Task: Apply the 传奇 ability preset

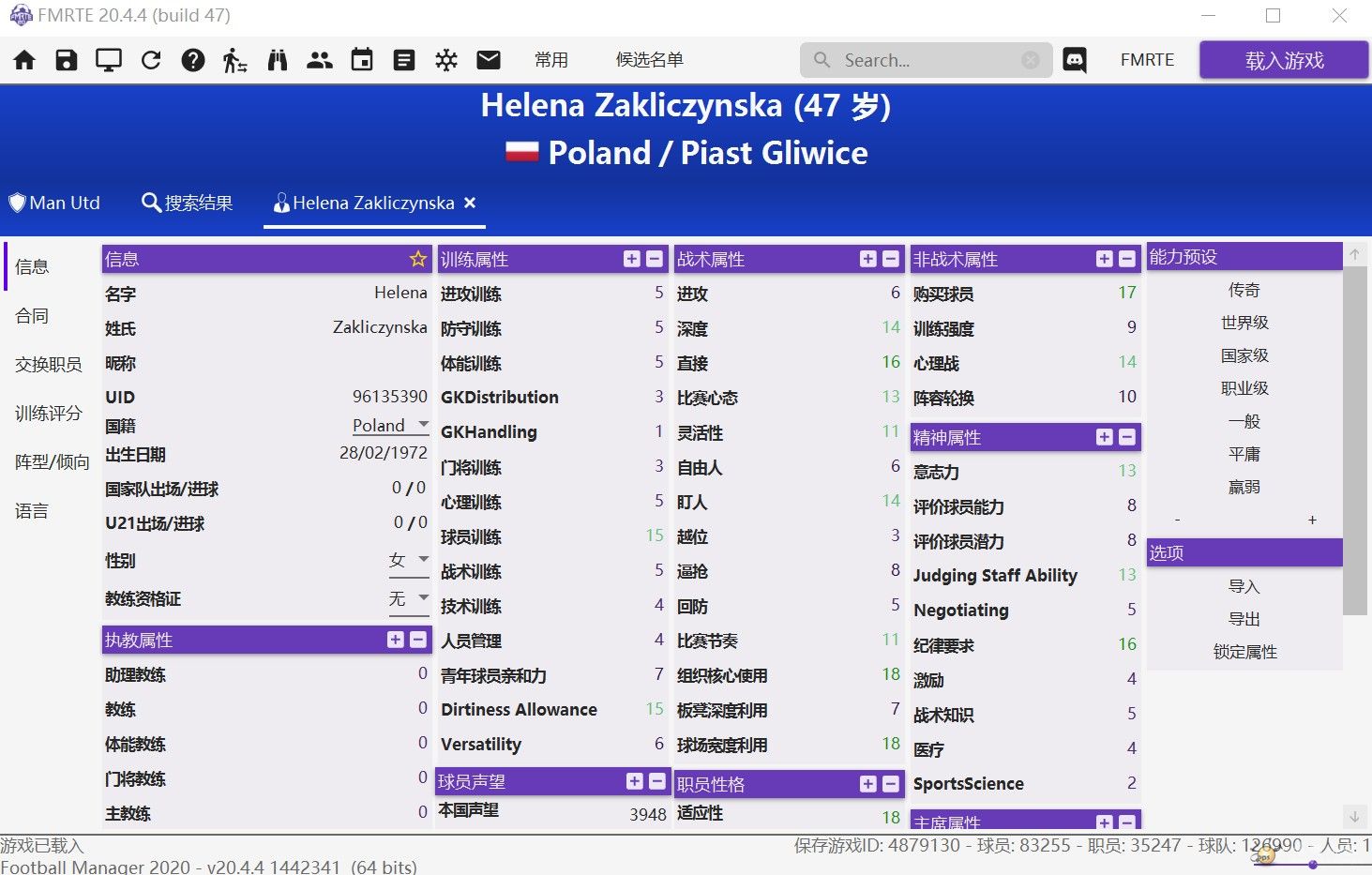Action: (1244, 290)
